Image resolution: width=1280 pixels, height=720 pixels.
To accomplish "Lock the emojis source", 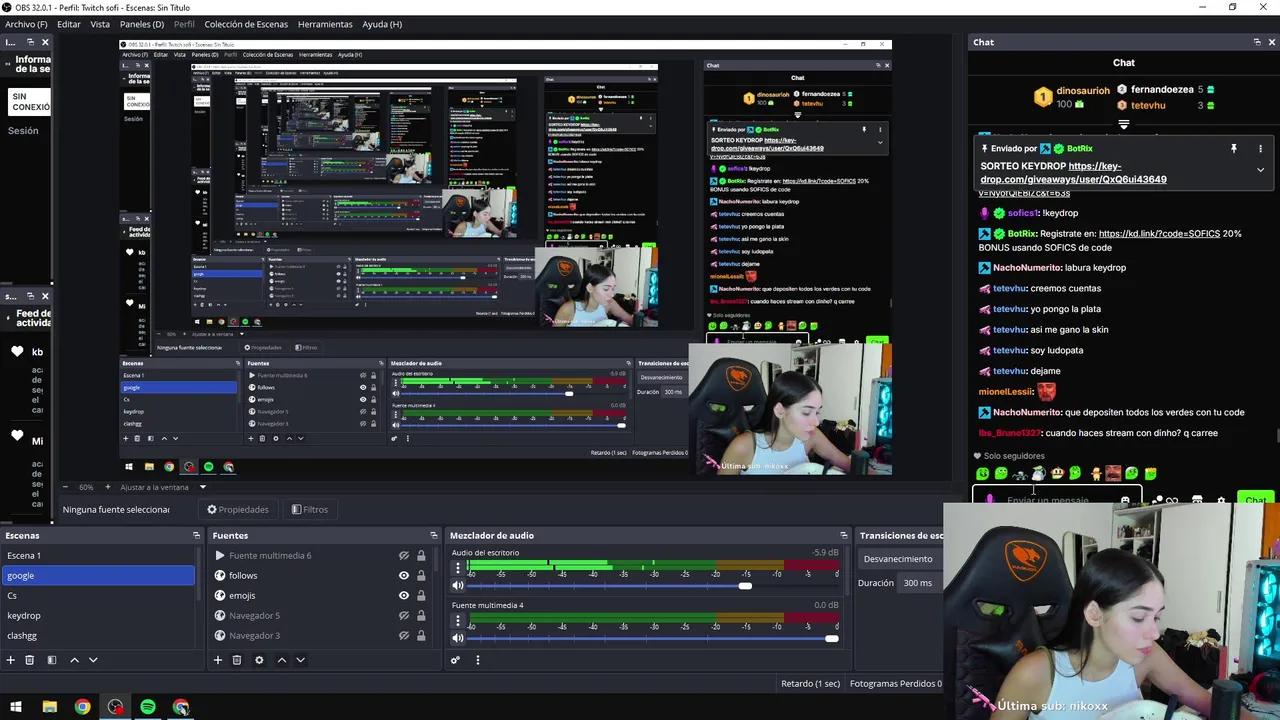I will click(x=421, y=596).
